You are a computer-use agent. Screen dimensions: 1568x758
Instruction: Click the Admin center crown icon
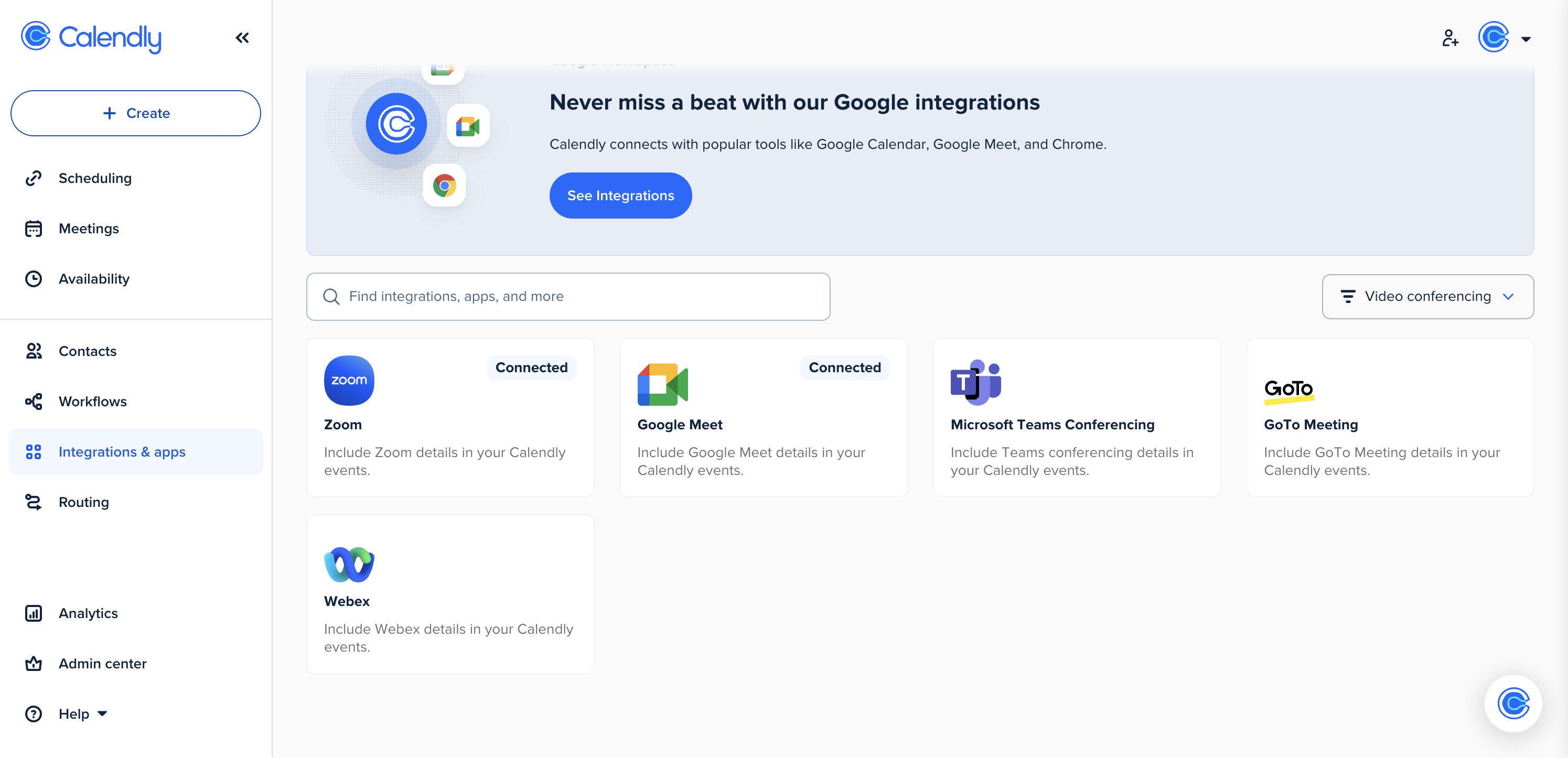click(35, 663)
